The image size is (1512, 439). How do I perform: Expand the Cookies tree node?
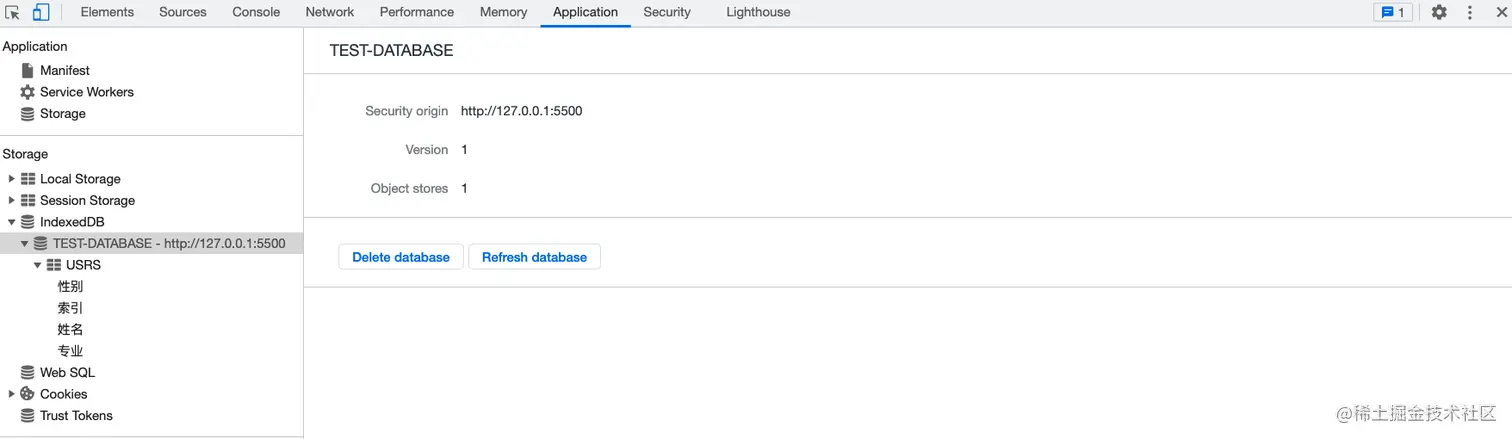tap(11, 394)
